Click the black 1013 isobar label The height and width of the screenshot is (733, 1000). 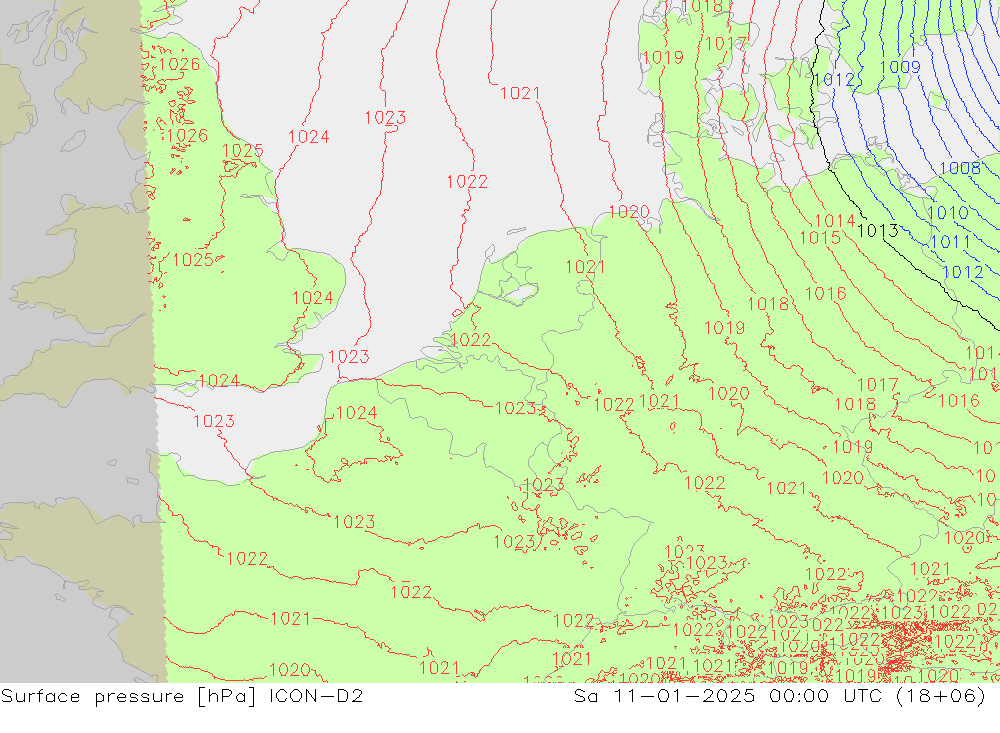[878, 230]
